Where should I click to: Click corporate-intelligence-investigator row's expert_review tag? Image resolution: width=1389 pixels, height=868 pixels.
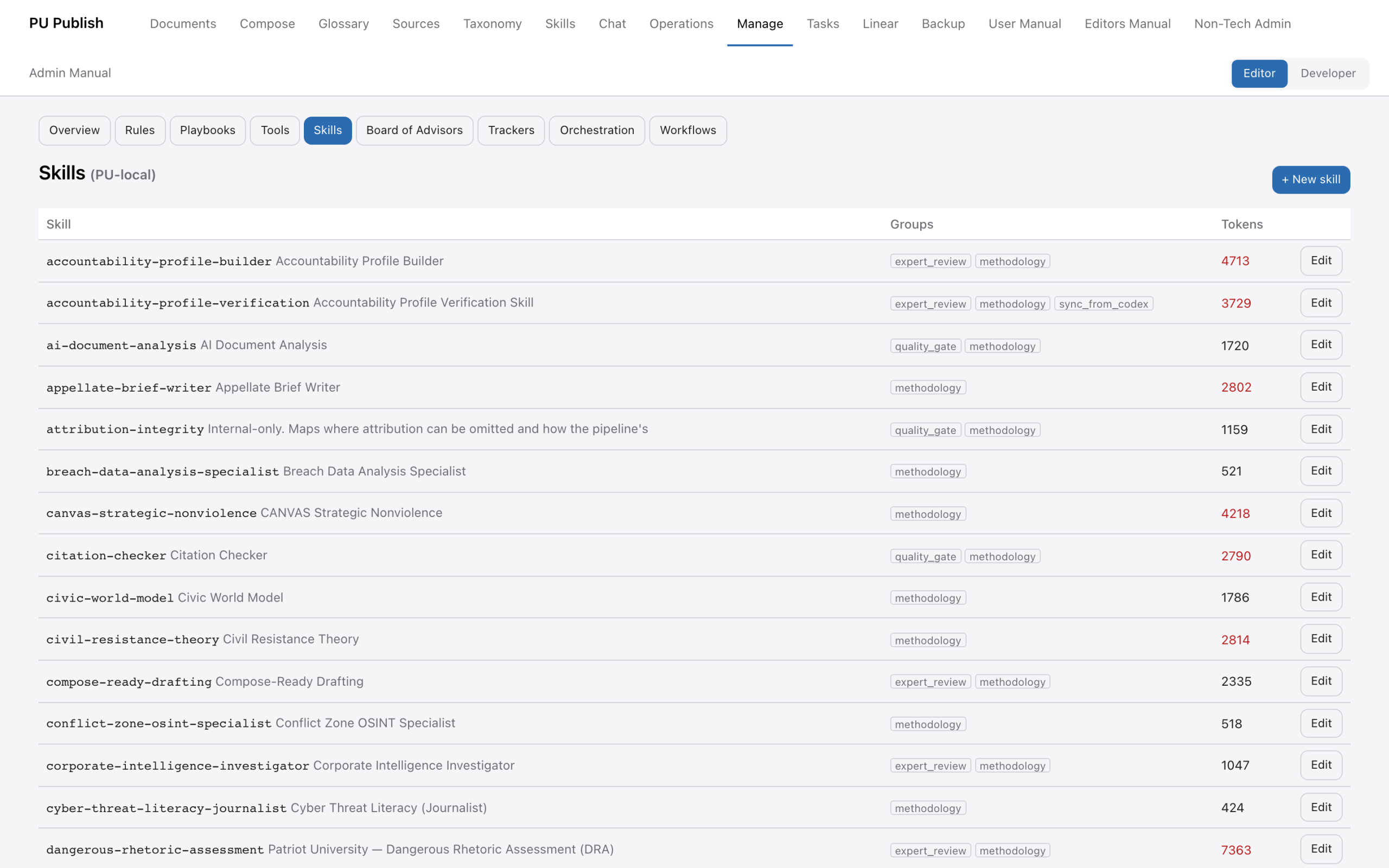pos(930,765)
